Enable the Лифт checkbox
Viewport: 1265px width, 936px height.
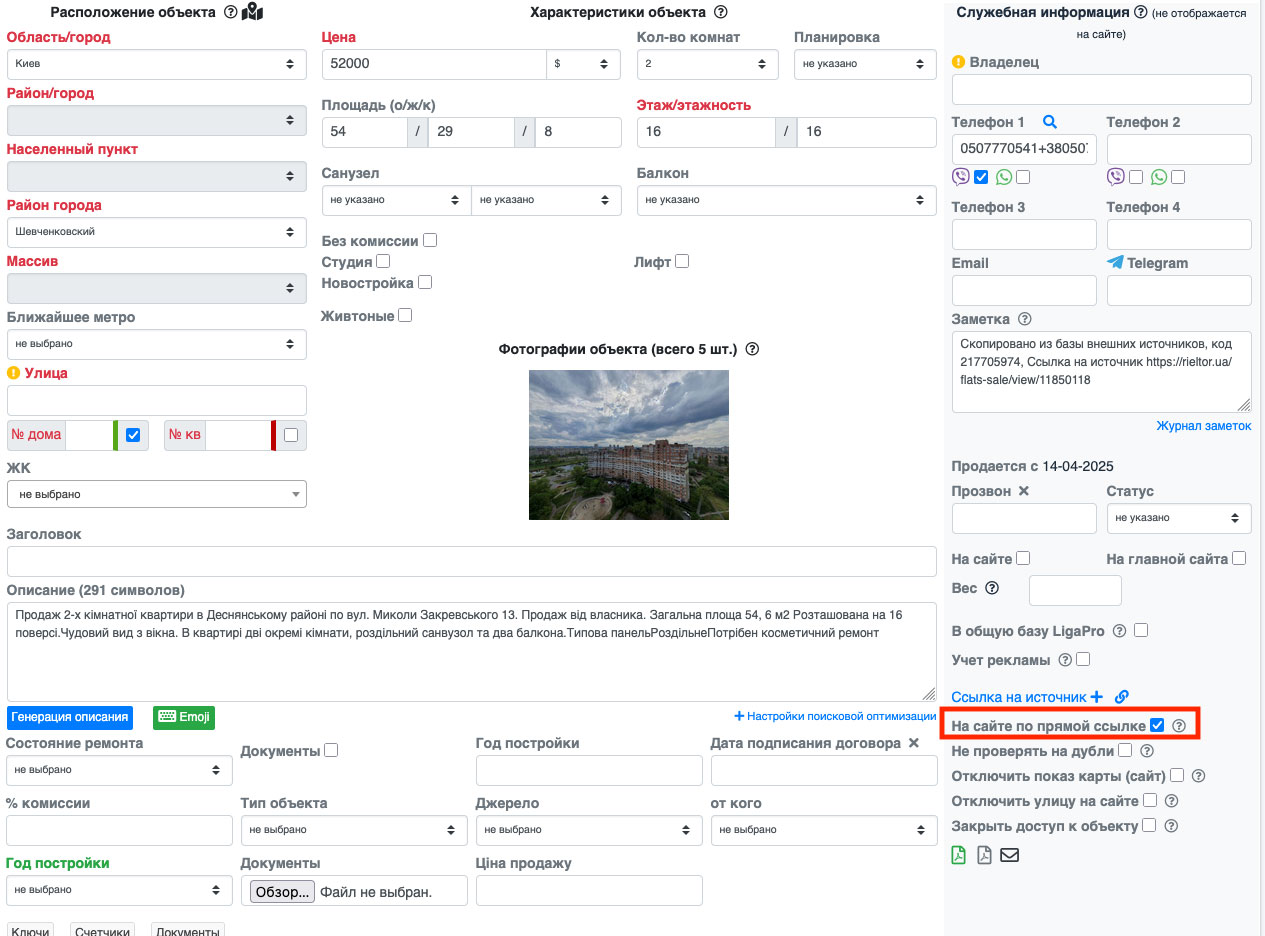[682, 261]
